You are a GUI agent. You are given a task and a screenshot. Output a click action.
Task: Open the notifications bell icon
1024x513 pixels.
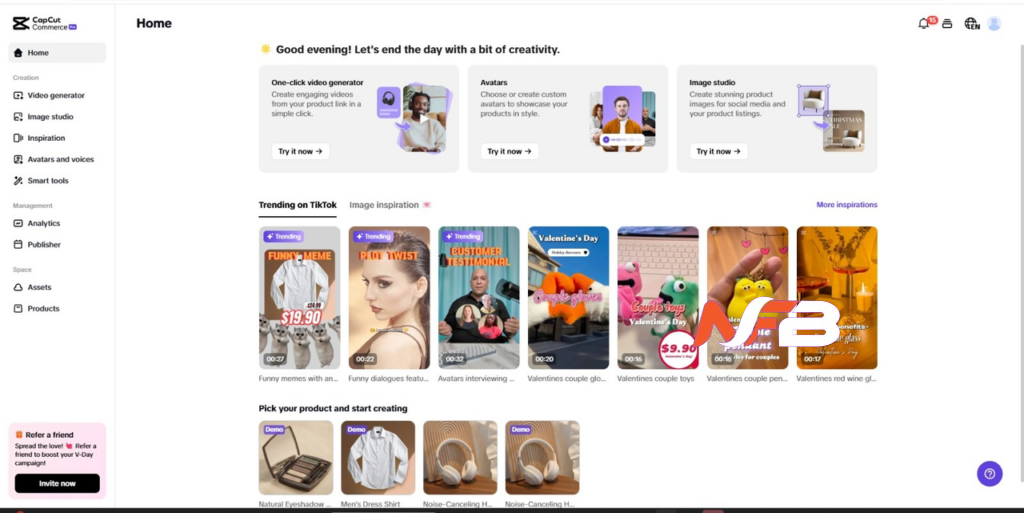[x=923, y=23]
